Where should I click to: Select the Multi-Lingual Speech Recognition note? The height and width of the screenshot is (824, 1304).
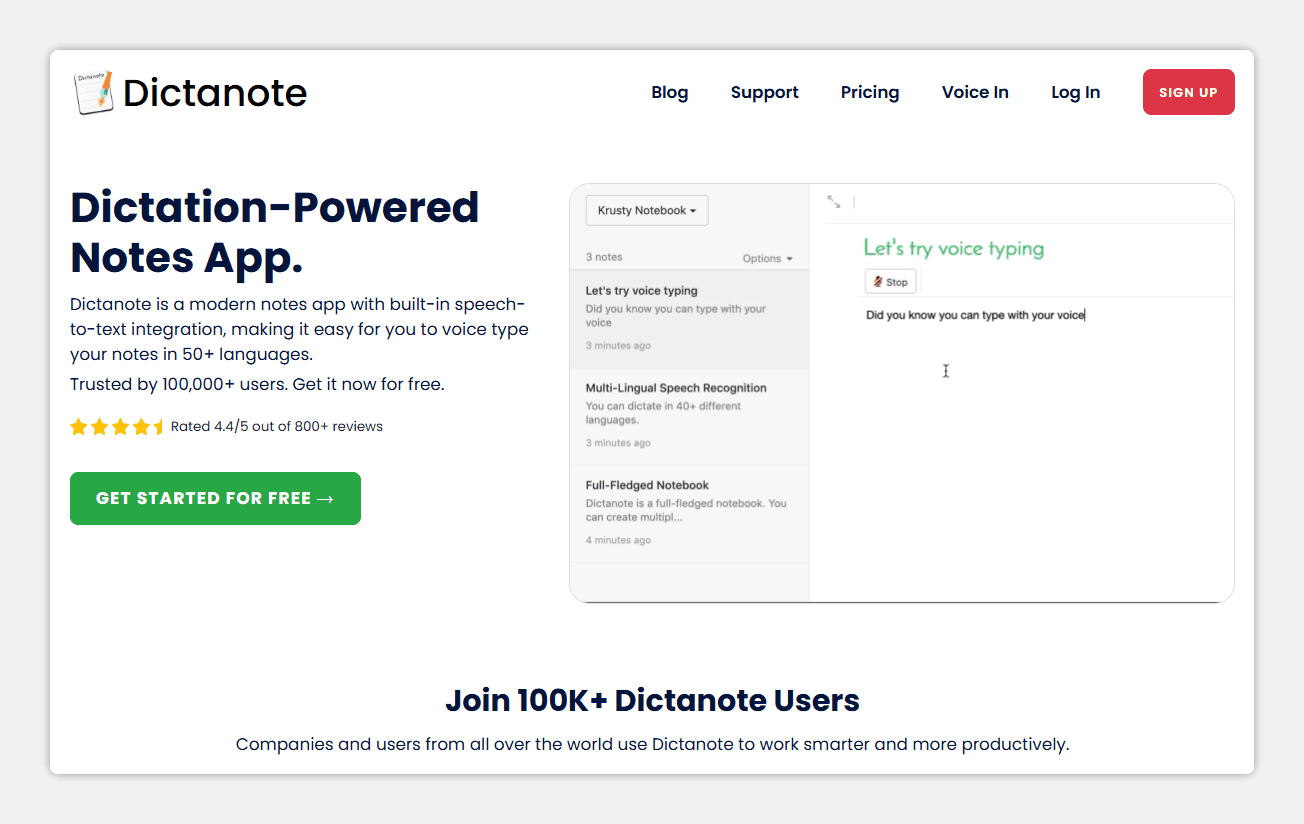coord(689,416)
